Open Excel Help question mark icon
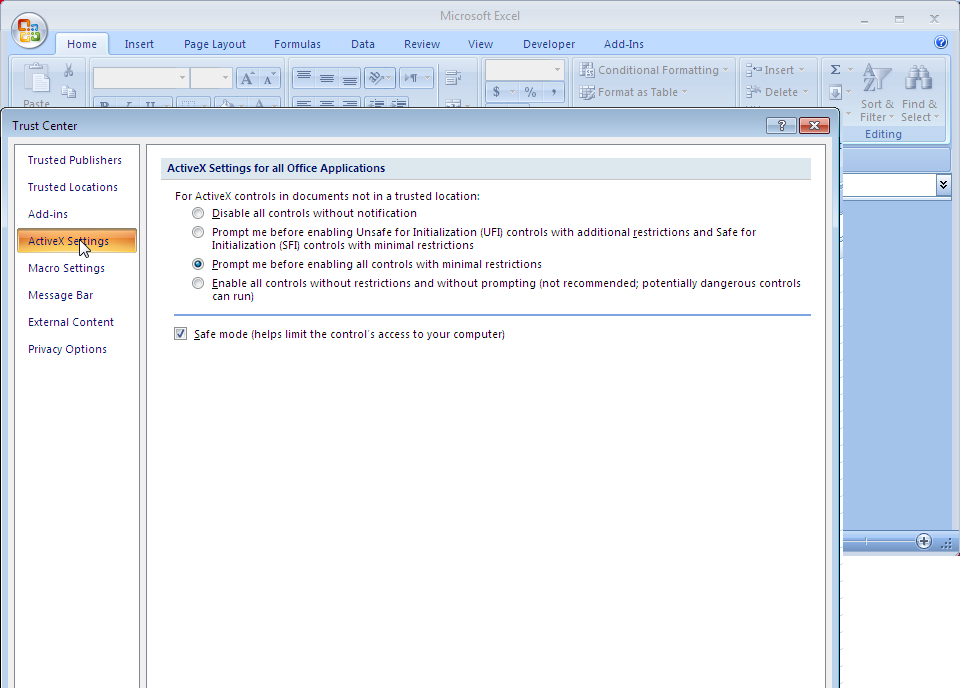Viewport: 962px width, 688px height. click(x=941, y=42)
